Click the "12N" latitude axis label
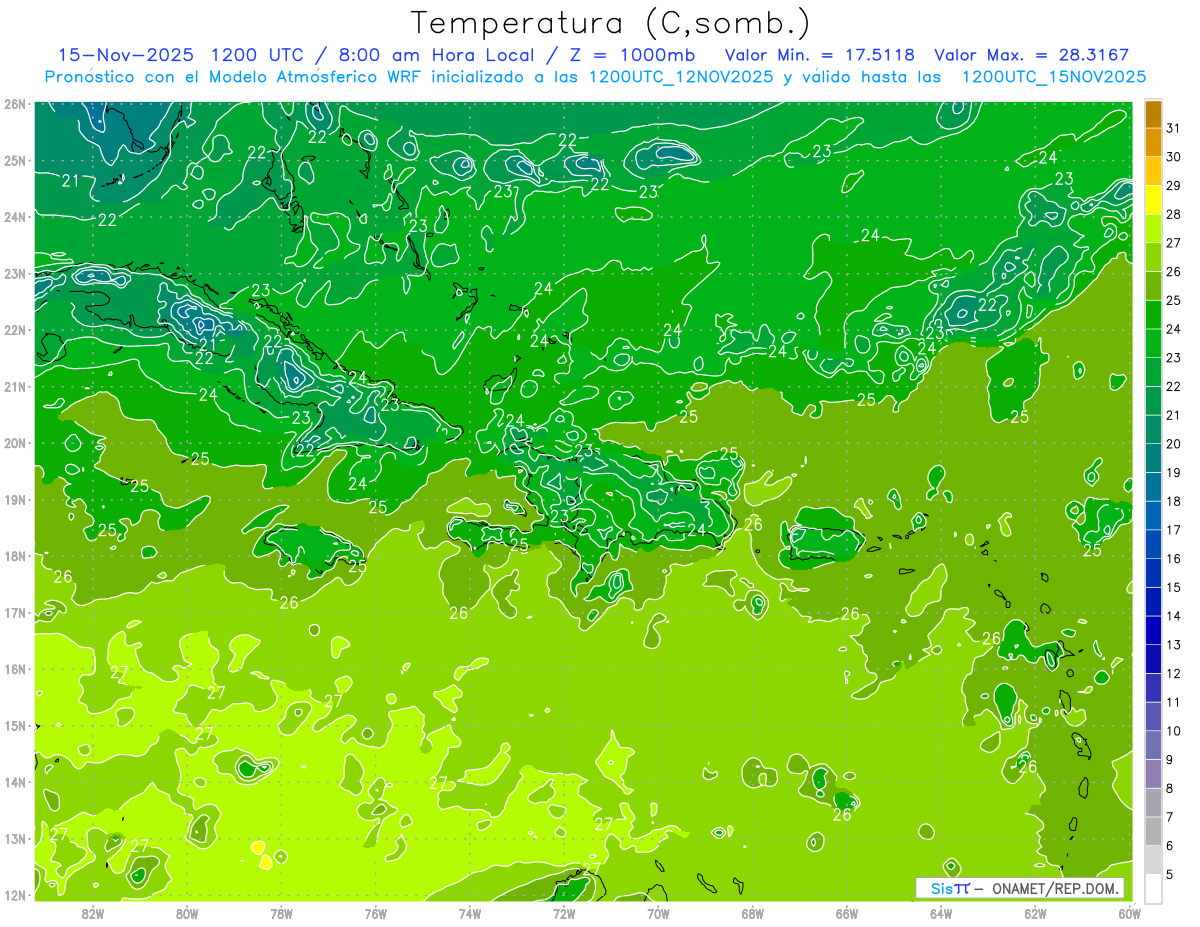The width and height of the screenshot is (1200, 927). 14,895
